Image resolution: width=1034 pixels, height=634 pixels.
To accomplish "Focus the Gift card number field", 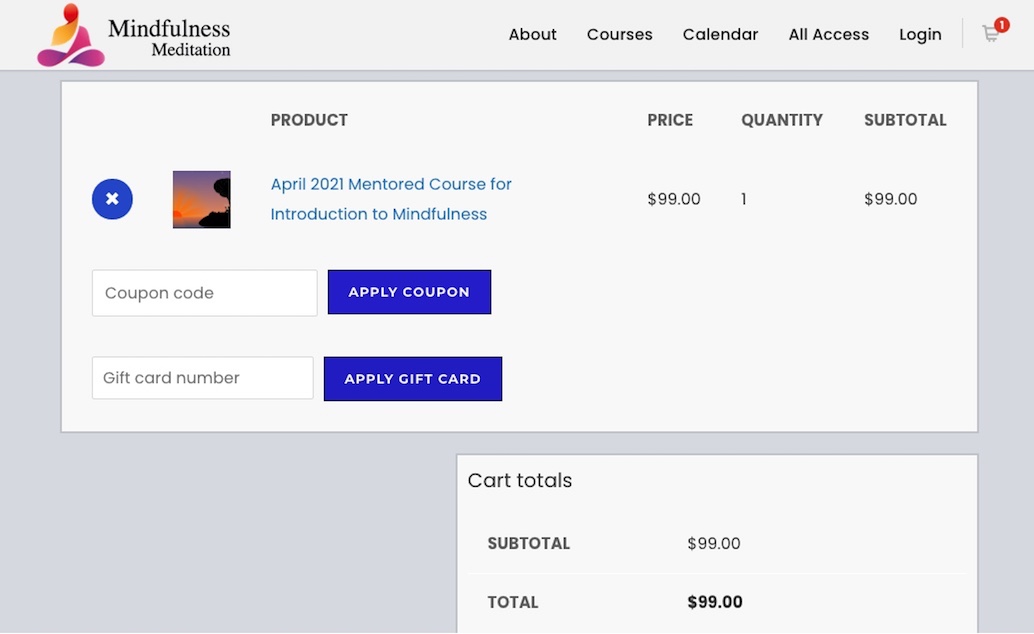I will click(202, 377).
